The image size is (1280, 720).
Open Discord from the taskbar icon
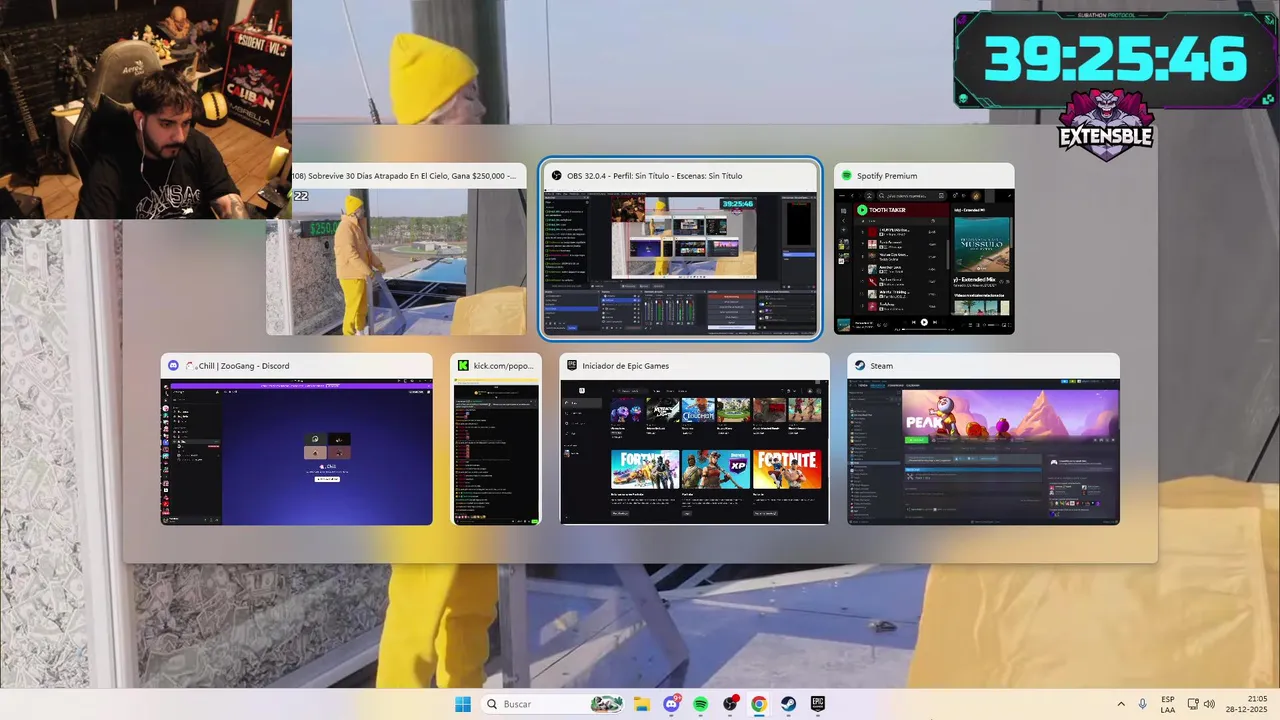tap(671, 704)
